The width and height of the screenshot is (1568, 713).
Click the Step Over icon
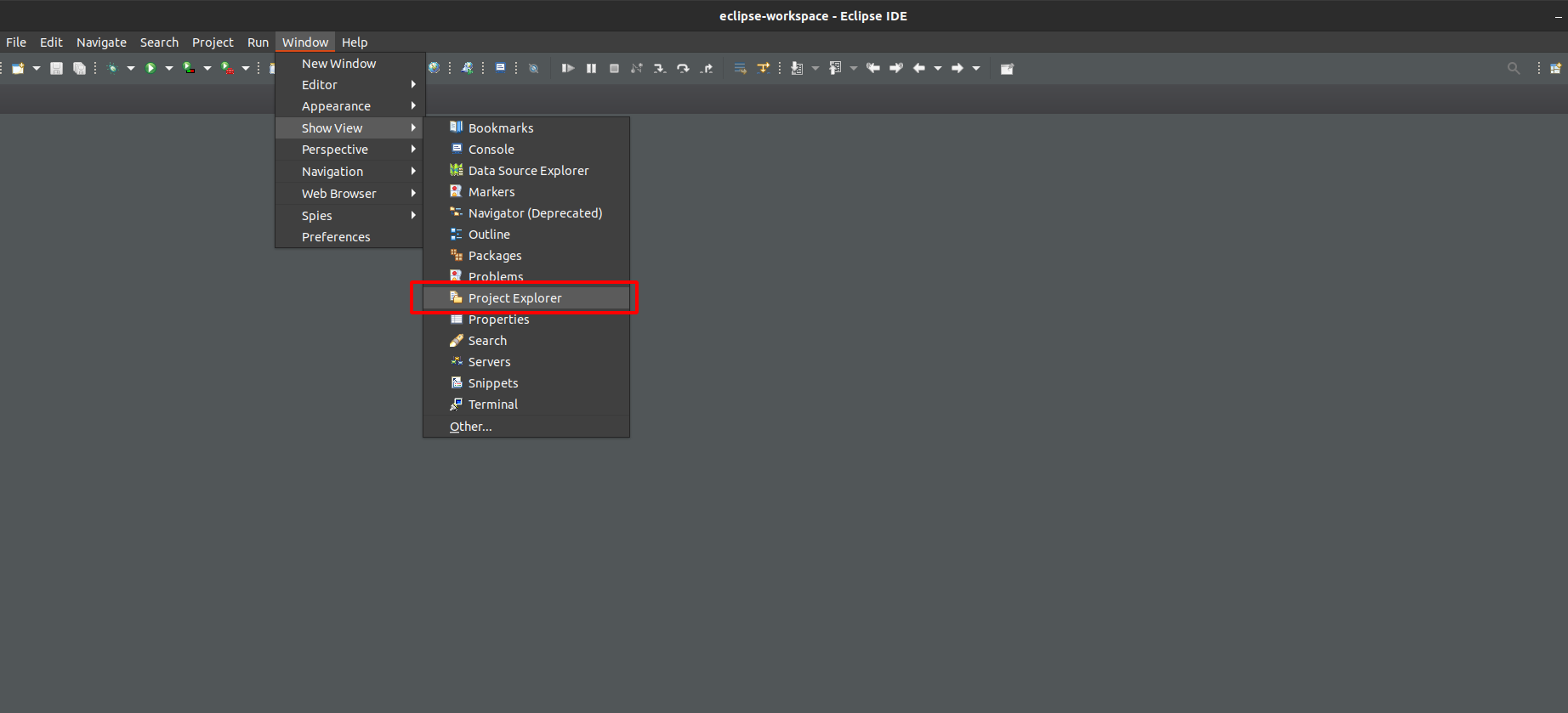click(683, 68)
